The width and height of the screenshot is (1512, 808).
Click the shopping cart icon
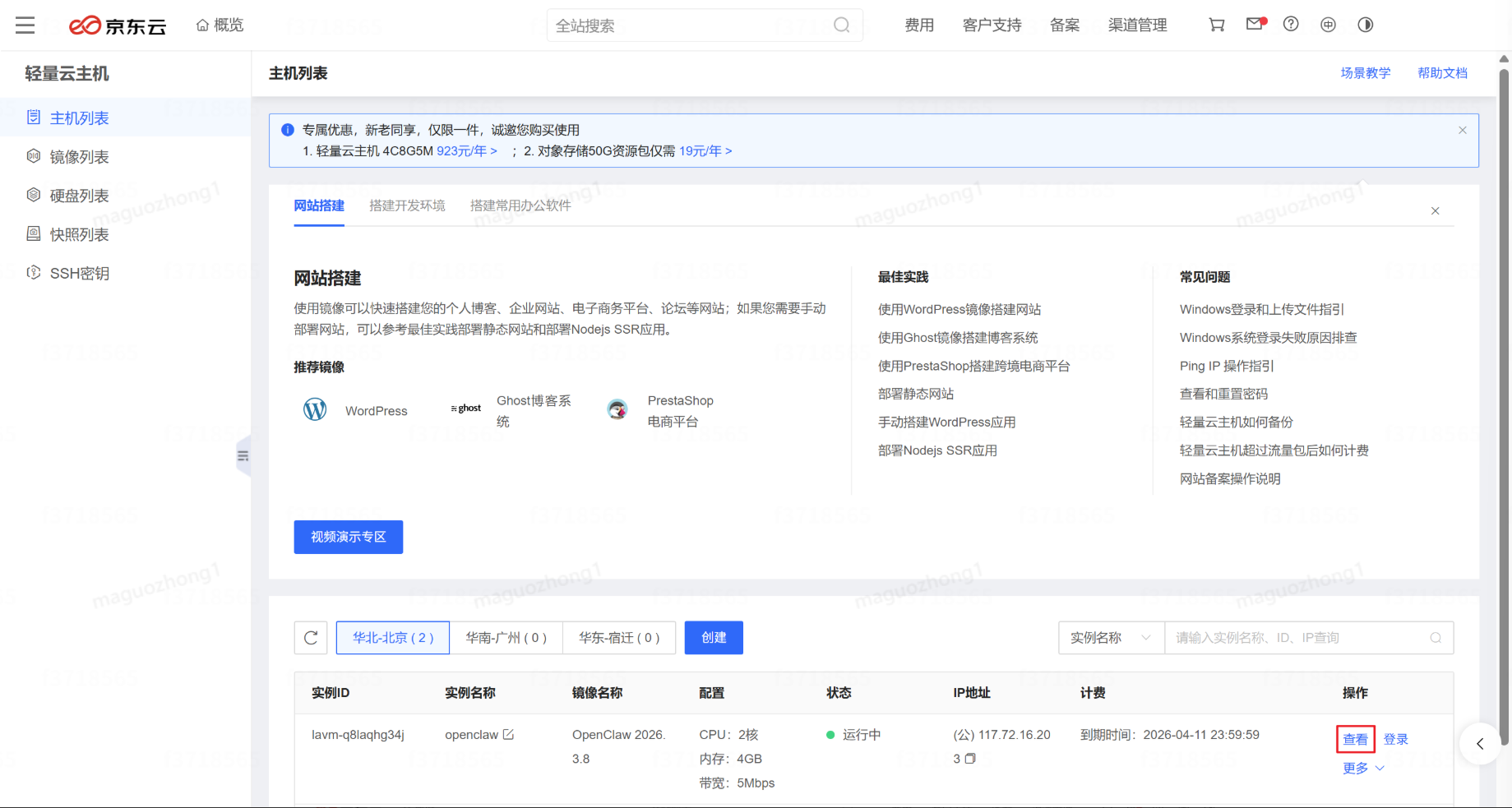pyautogui.click(x=1217, y=25)
